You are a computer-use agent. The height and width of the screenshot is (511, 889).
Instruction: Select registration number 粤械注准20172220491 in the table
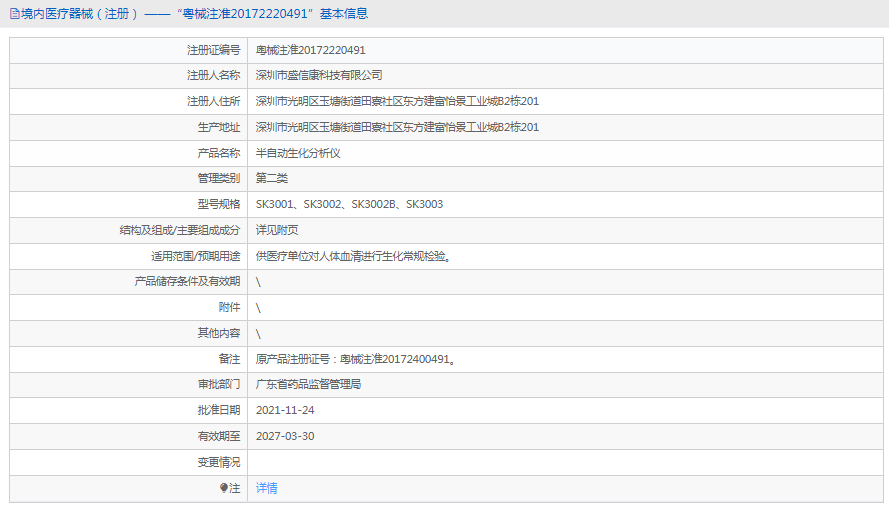tap(310, 50)
